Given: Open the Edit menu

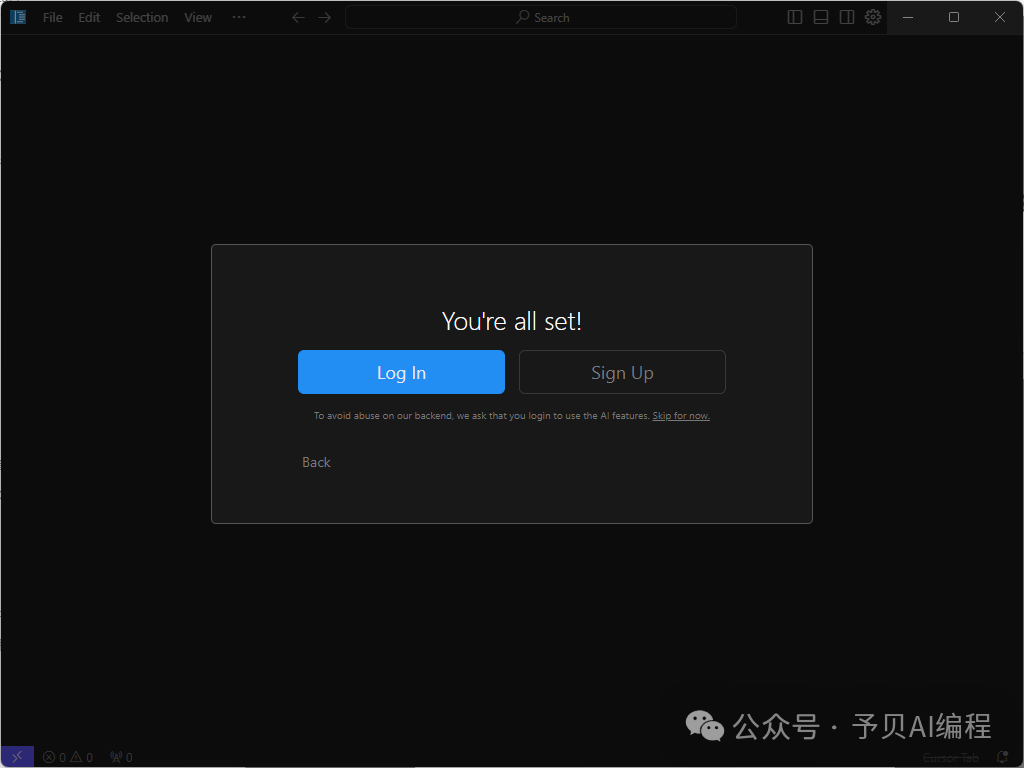Looking at the screenshot, I should (89, 18).
